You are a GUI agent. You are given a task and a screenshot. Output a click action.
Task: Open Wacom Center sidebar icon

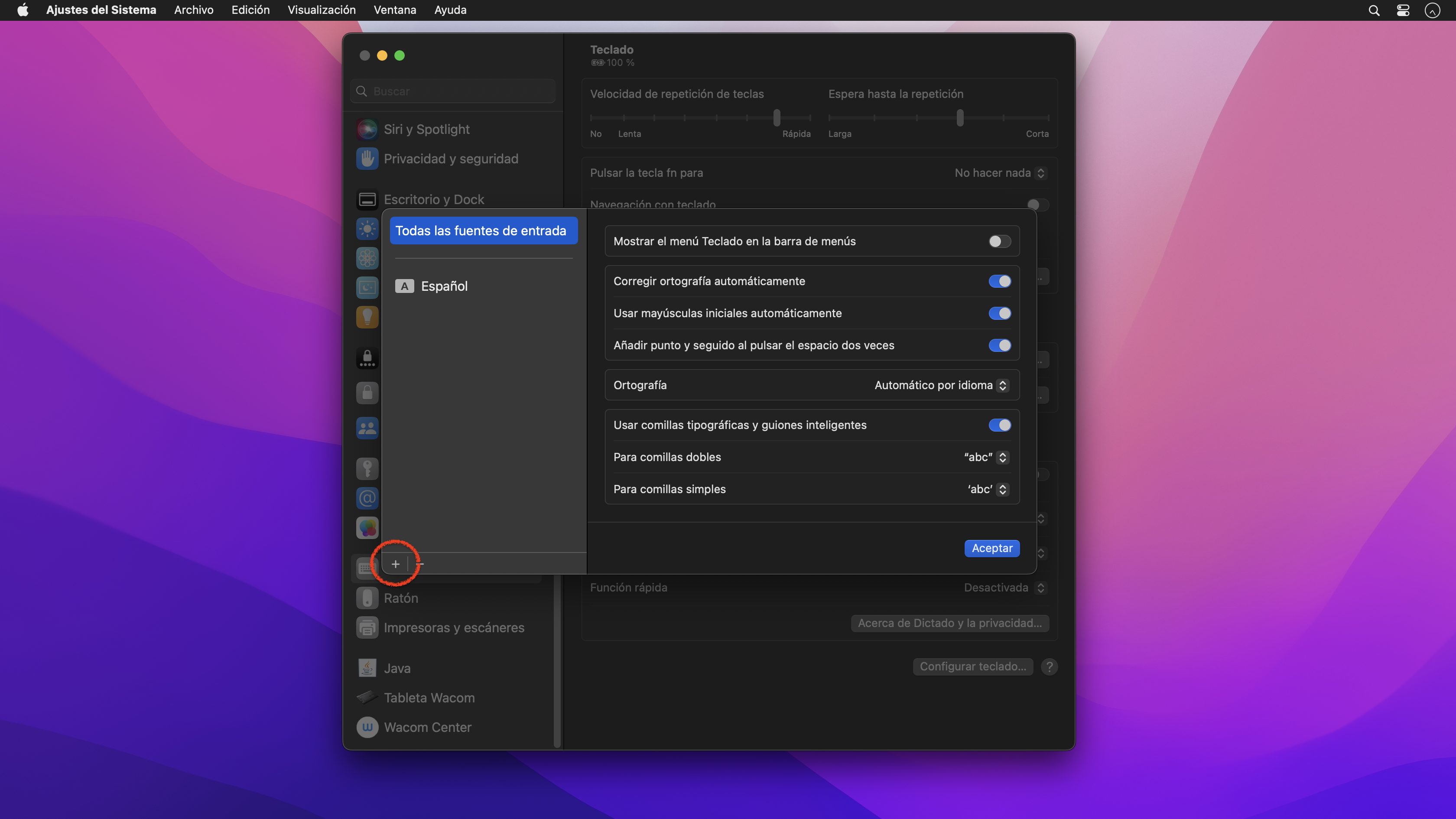pyautogui.click(x=367, y=727)
